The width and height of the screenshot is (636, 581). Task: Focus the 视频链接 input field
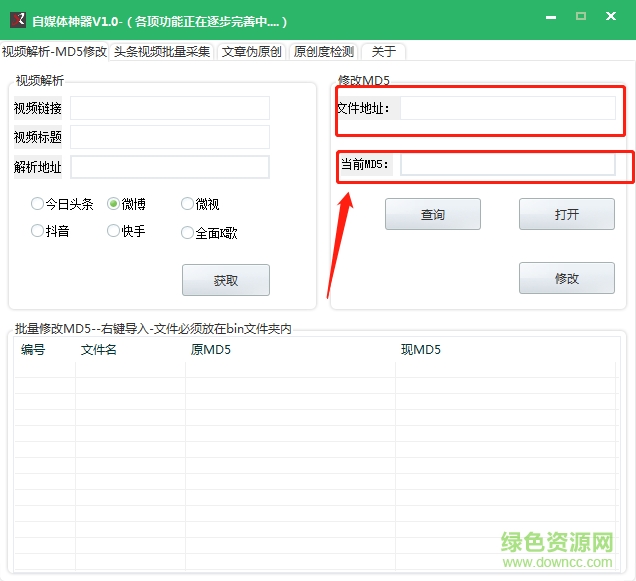click(x=169, y=108)
